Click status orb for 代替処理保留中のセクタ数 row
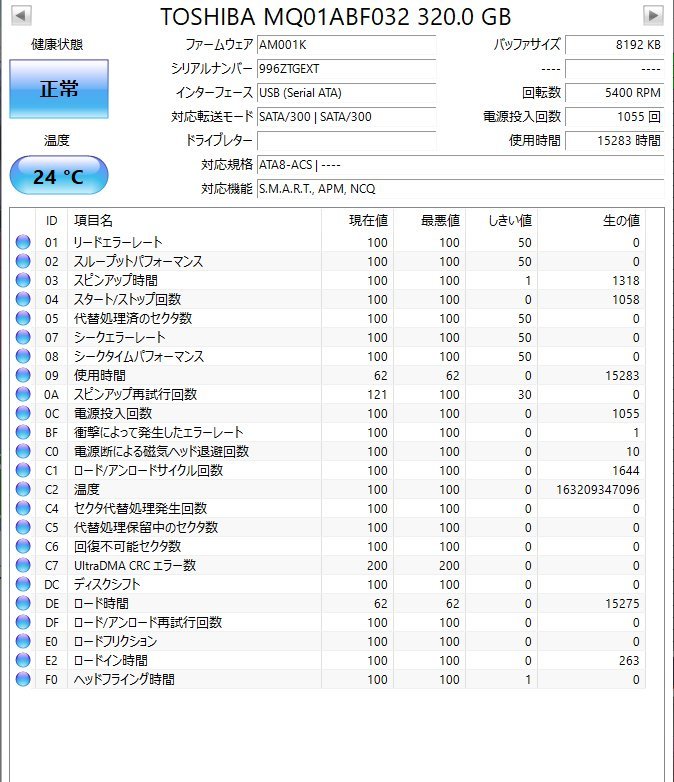674x782 pixels. click(x=23, y=527)
